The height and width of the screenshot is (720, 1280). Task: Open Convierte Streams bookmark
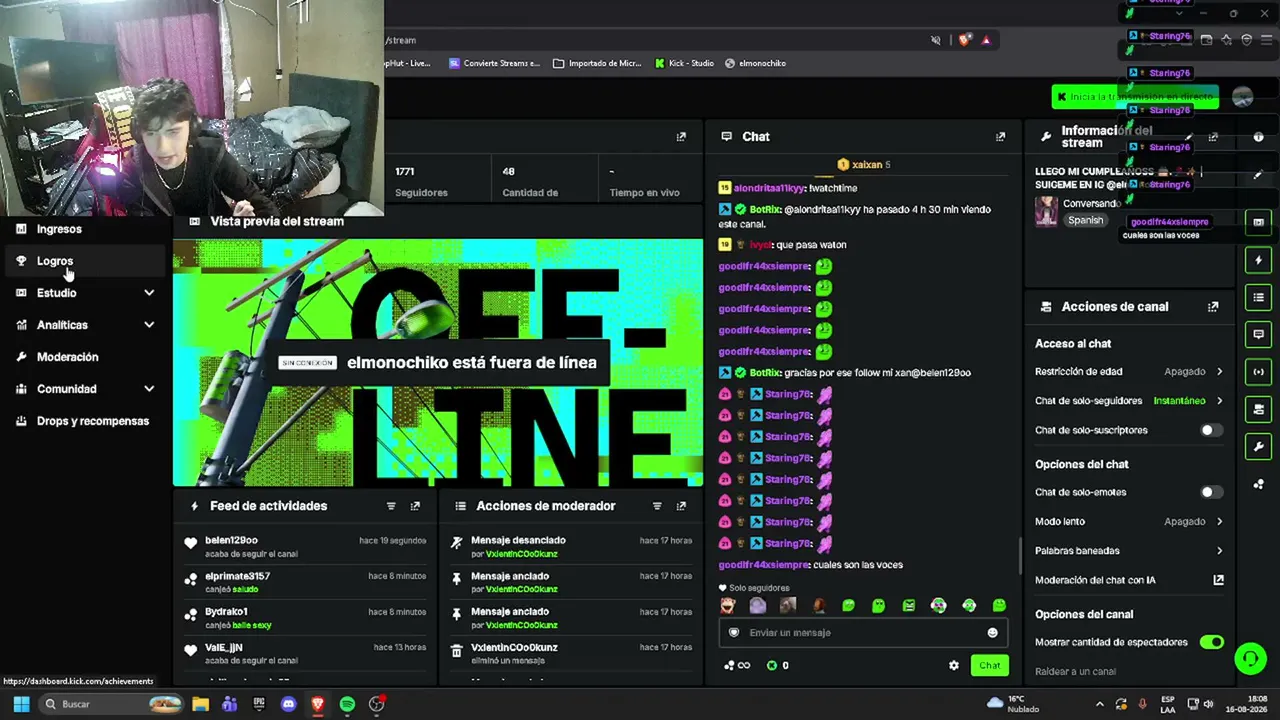pyautogui.click(x=494, y=63)
